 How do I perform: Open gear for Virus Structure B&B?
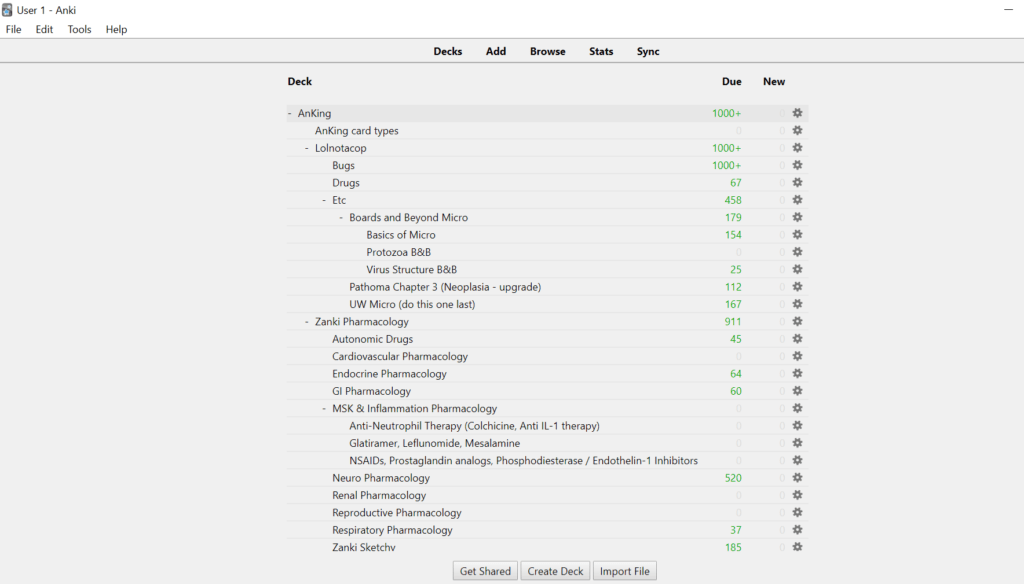point(797,269)
